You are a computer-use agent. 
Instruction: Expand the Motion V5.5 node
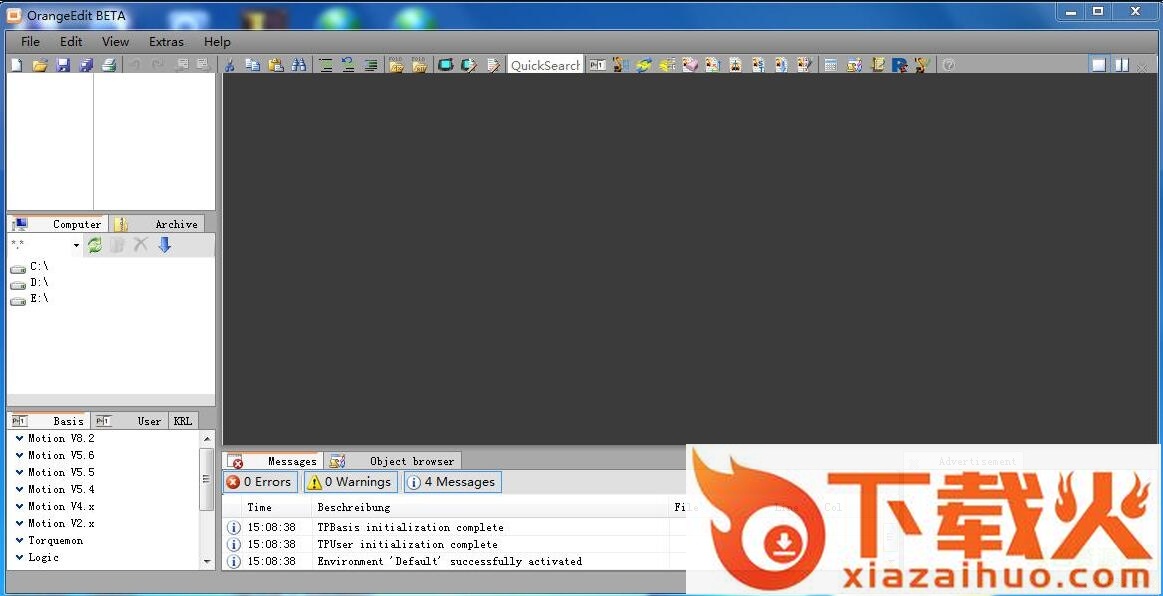(x=19, y=473)
